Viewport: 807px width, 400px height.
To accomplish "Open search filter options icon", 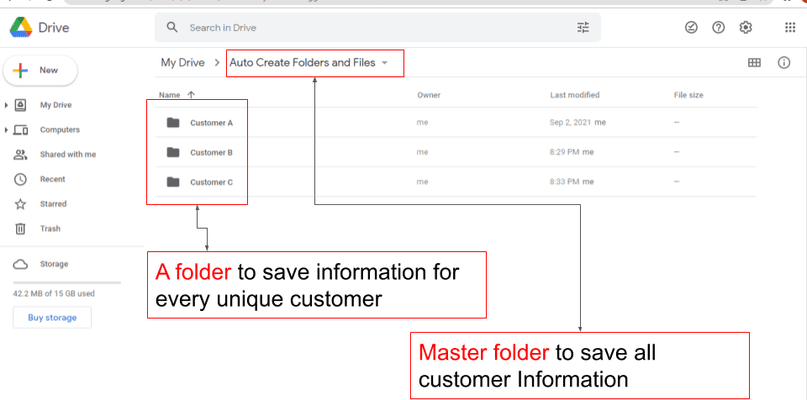I will coord(583,27).
